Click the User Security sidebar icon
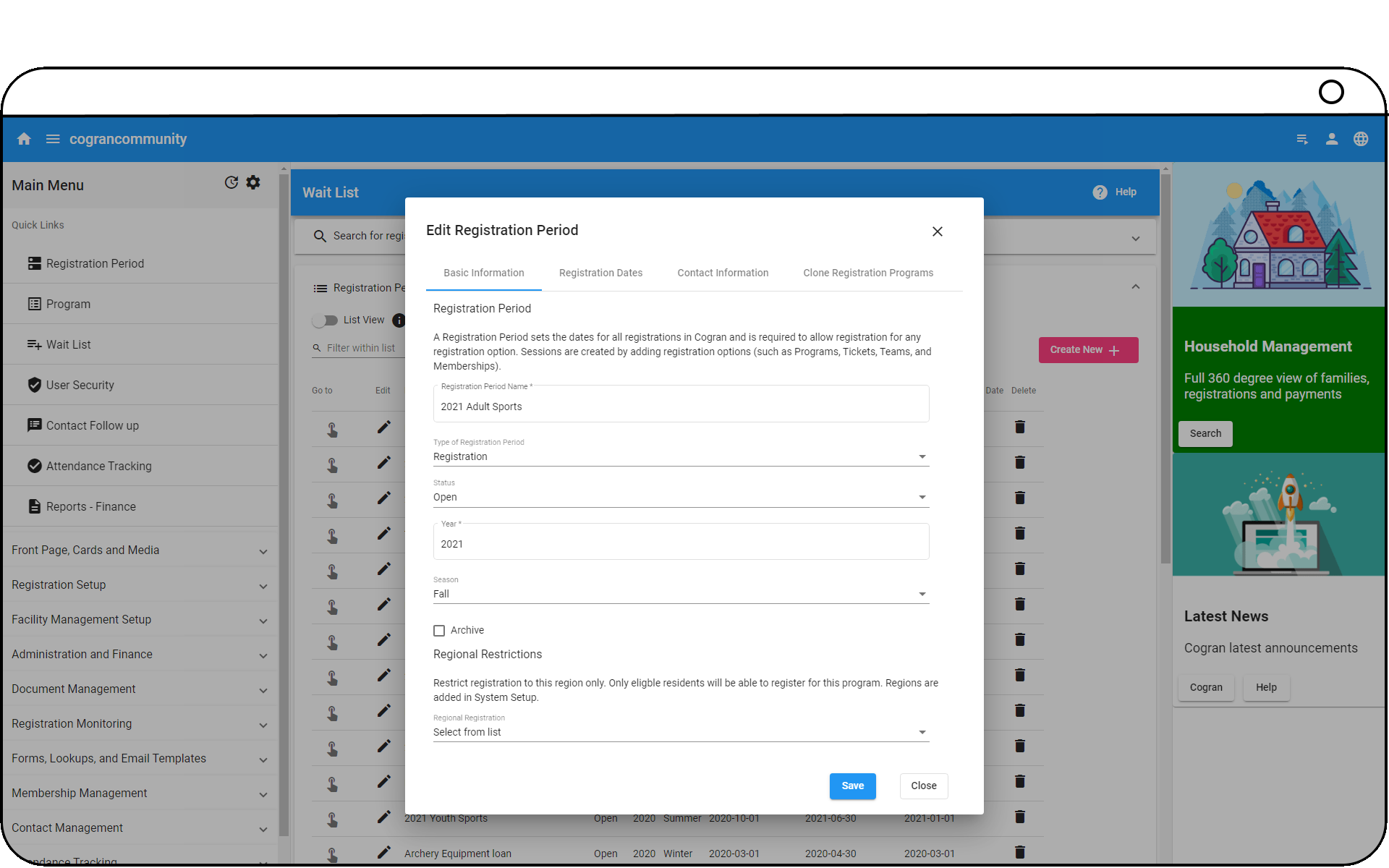 coord(33,384)
